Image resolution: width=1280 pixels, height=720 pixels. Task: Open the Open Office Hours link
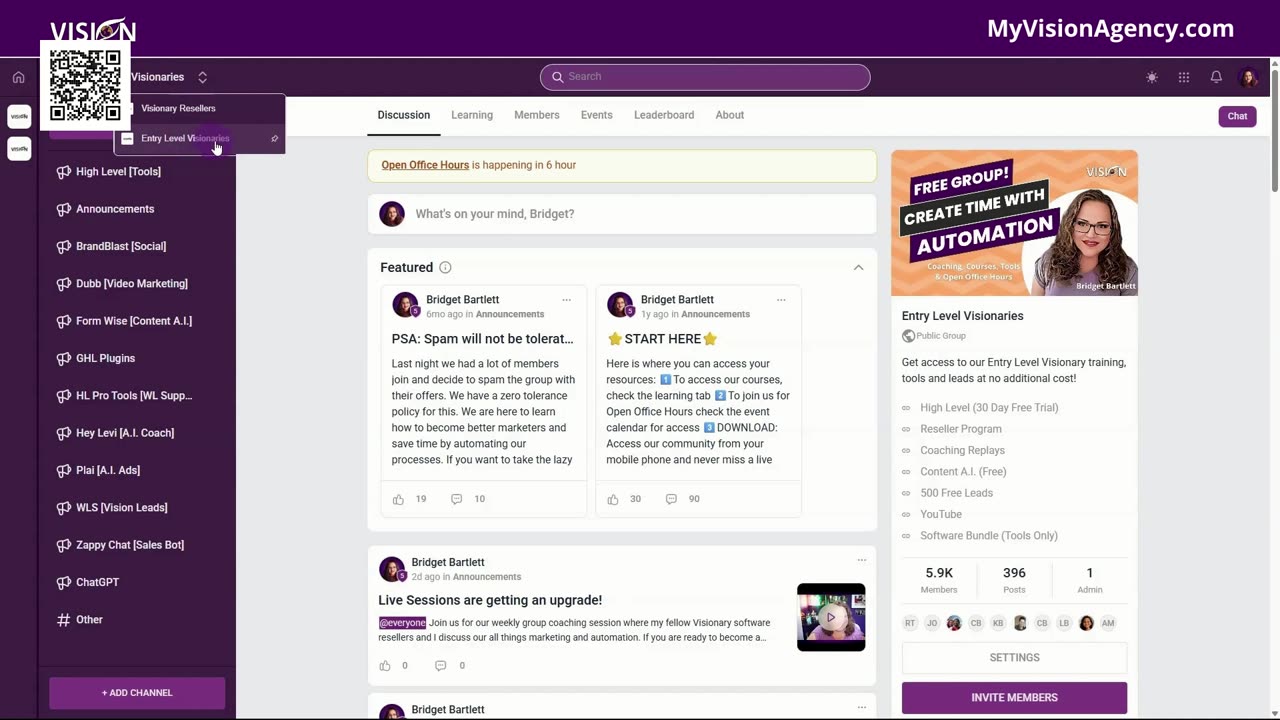coord(425,165)
